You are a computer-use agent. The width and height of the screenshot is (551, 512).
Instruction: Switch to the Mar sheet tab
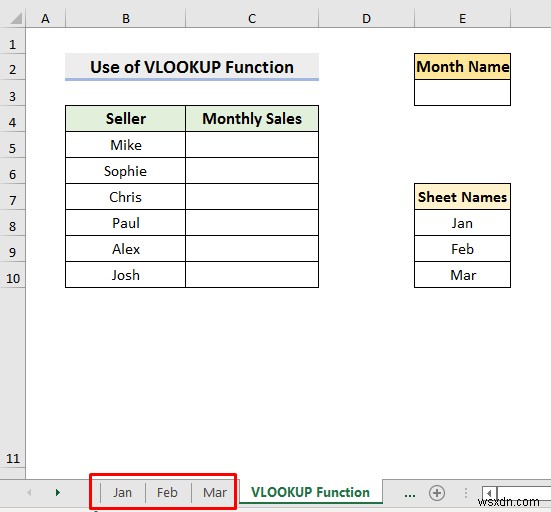(215, 493)
